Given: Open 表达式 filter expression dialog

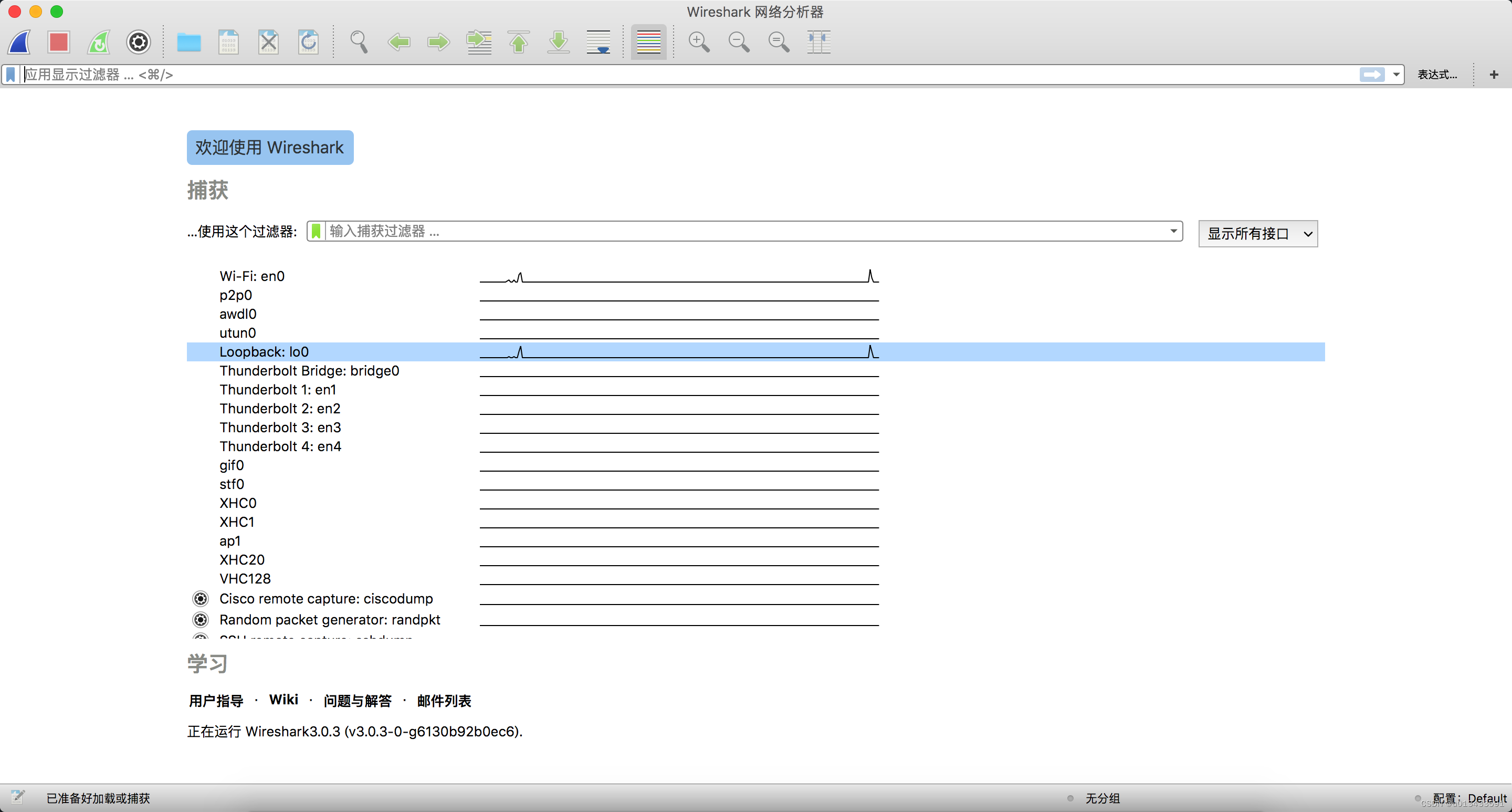Looking at the screenshot, I should pos(1437,75).
